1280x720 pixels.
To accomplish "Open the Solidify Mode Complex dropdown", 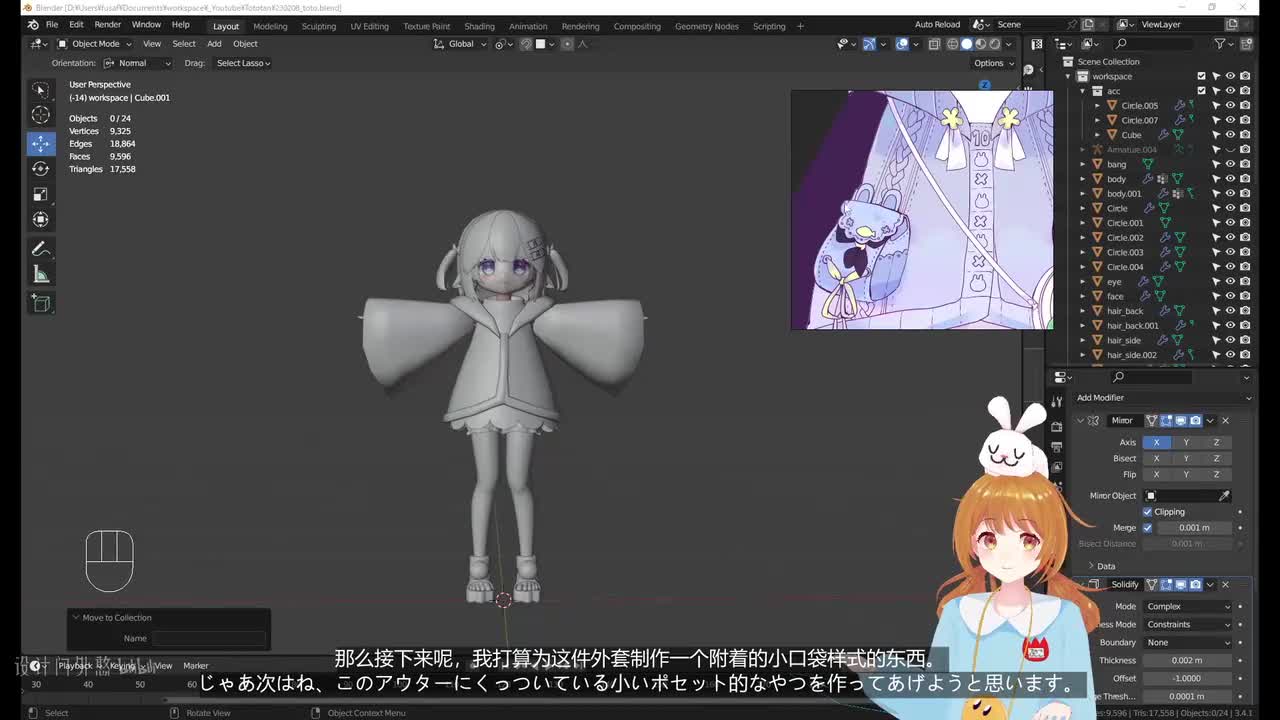I will 1188,607.
